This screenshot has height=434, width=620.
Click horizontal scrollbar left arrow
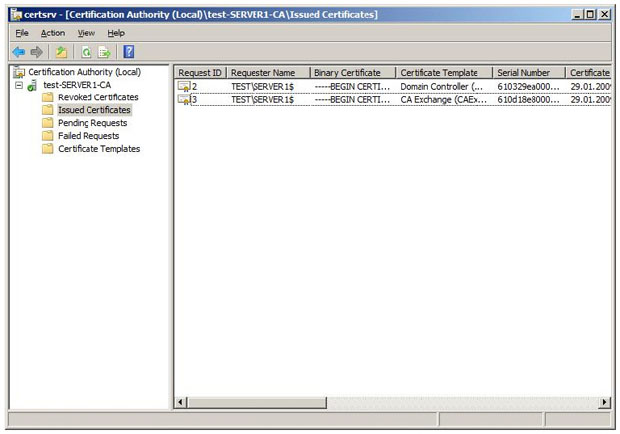[x=180, y=402]
